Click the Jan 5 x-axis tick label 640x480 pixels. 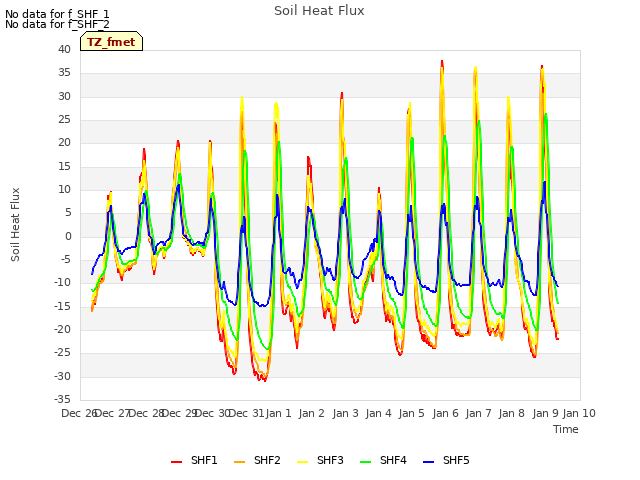coord(411,413)
